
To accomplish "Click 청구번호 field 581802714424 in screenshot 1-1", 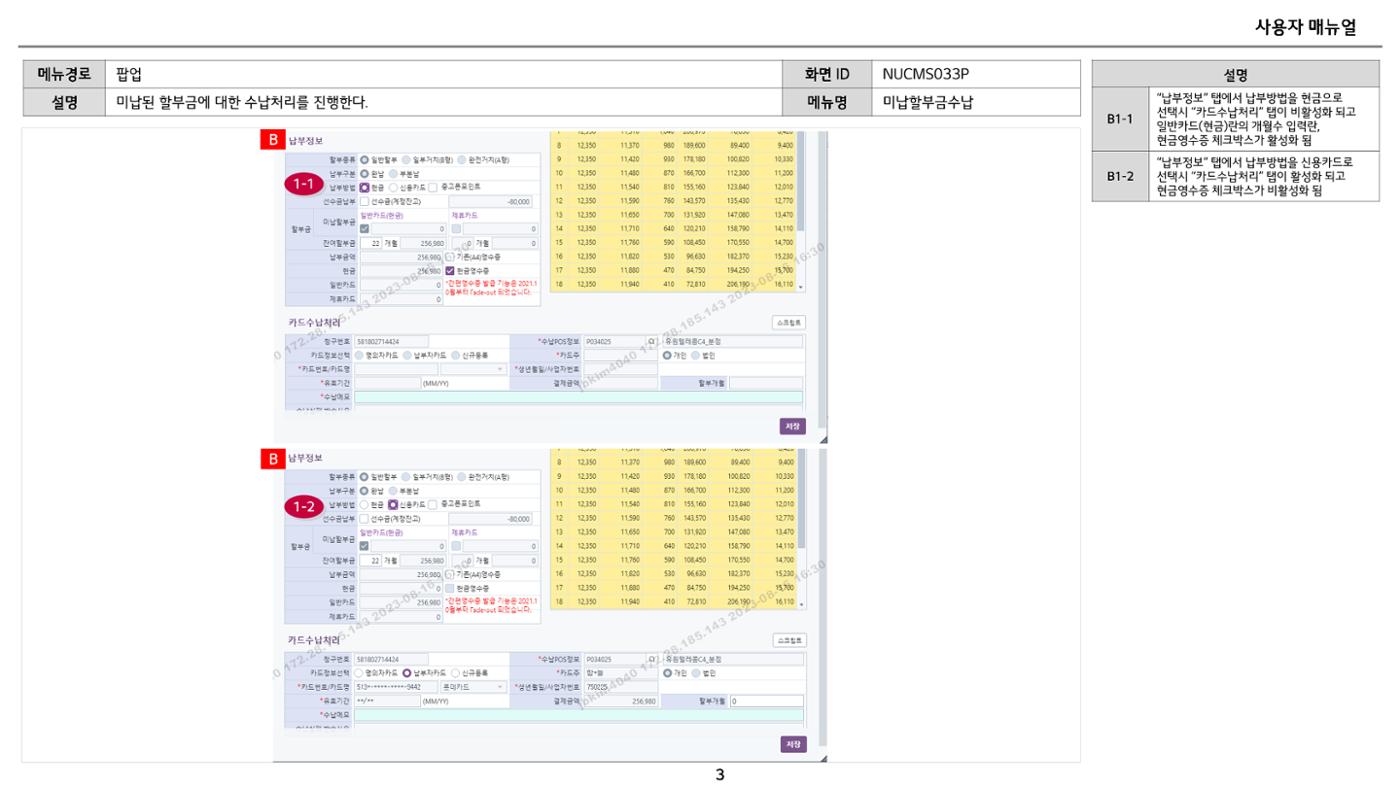I will pos(391,341).
